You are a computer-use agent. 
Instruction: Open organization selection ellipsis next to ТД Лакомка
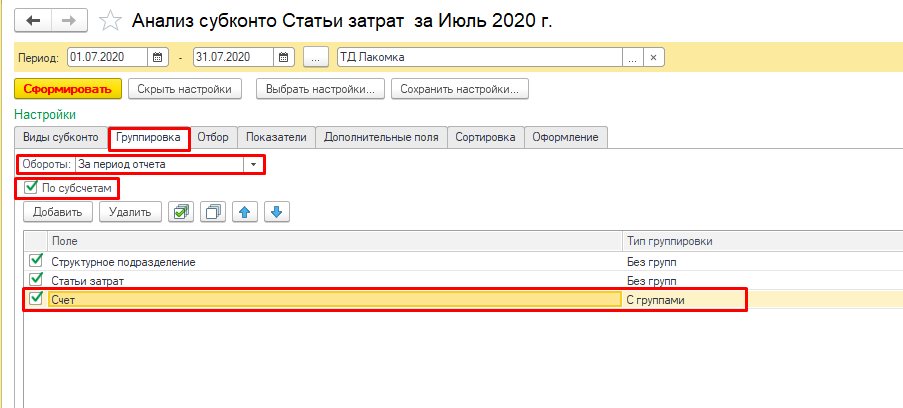pos(632,57)
